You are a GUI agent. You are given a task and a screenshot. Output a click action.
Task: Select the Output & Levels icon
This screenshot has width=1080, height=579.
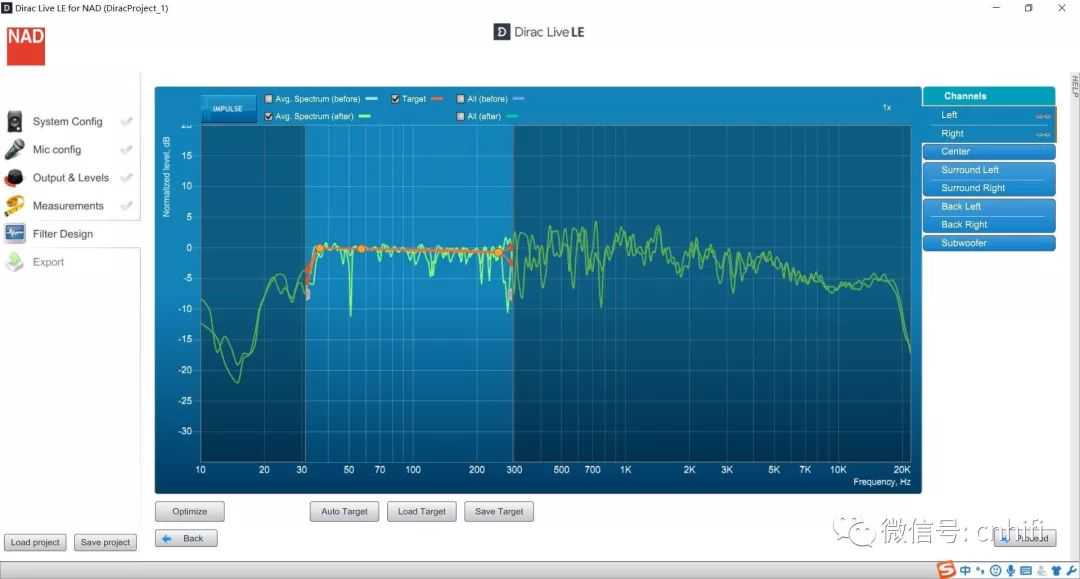pos(15,178)
